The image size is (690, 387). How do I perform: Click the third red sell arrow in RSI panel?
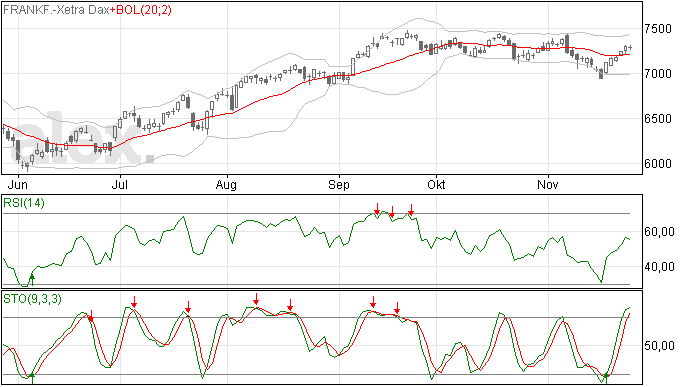[x=411, y=210]
